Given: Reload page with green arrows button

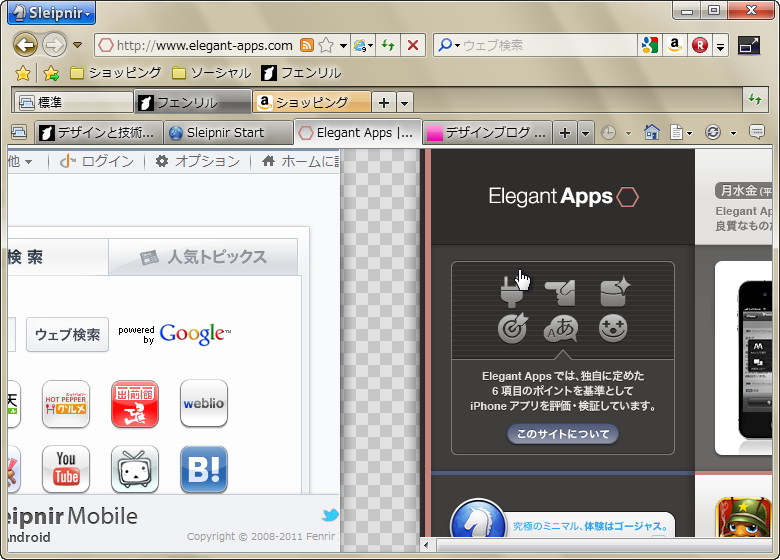Looking at the screenshot, I should (388, 46).
